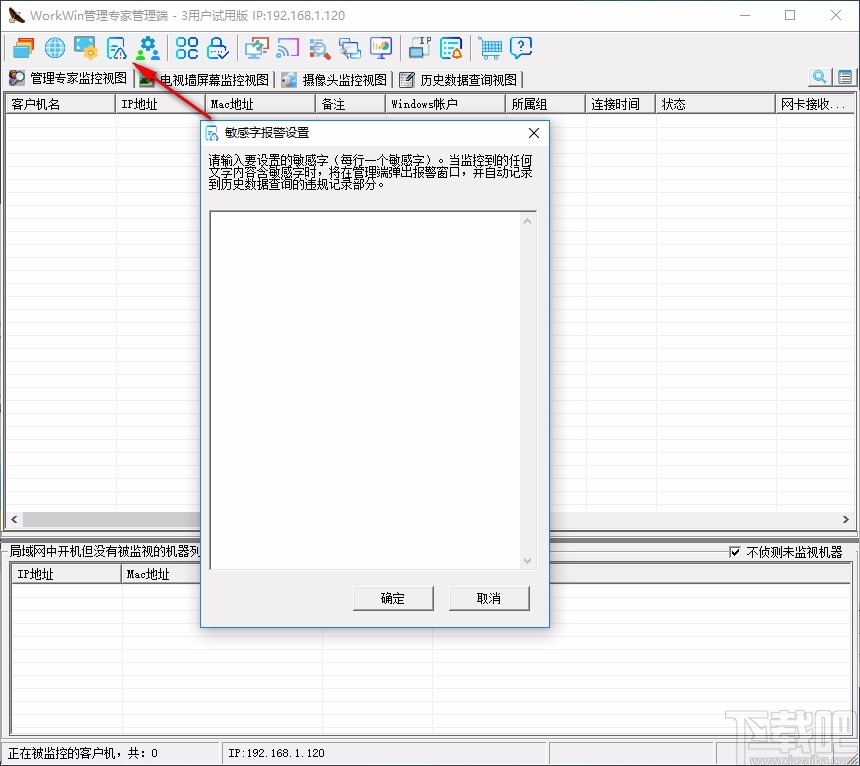The width and height of the screenshot is (860, 766).
Task: Open the monitor with pie chart icon
Action: (x=381, y=48)
